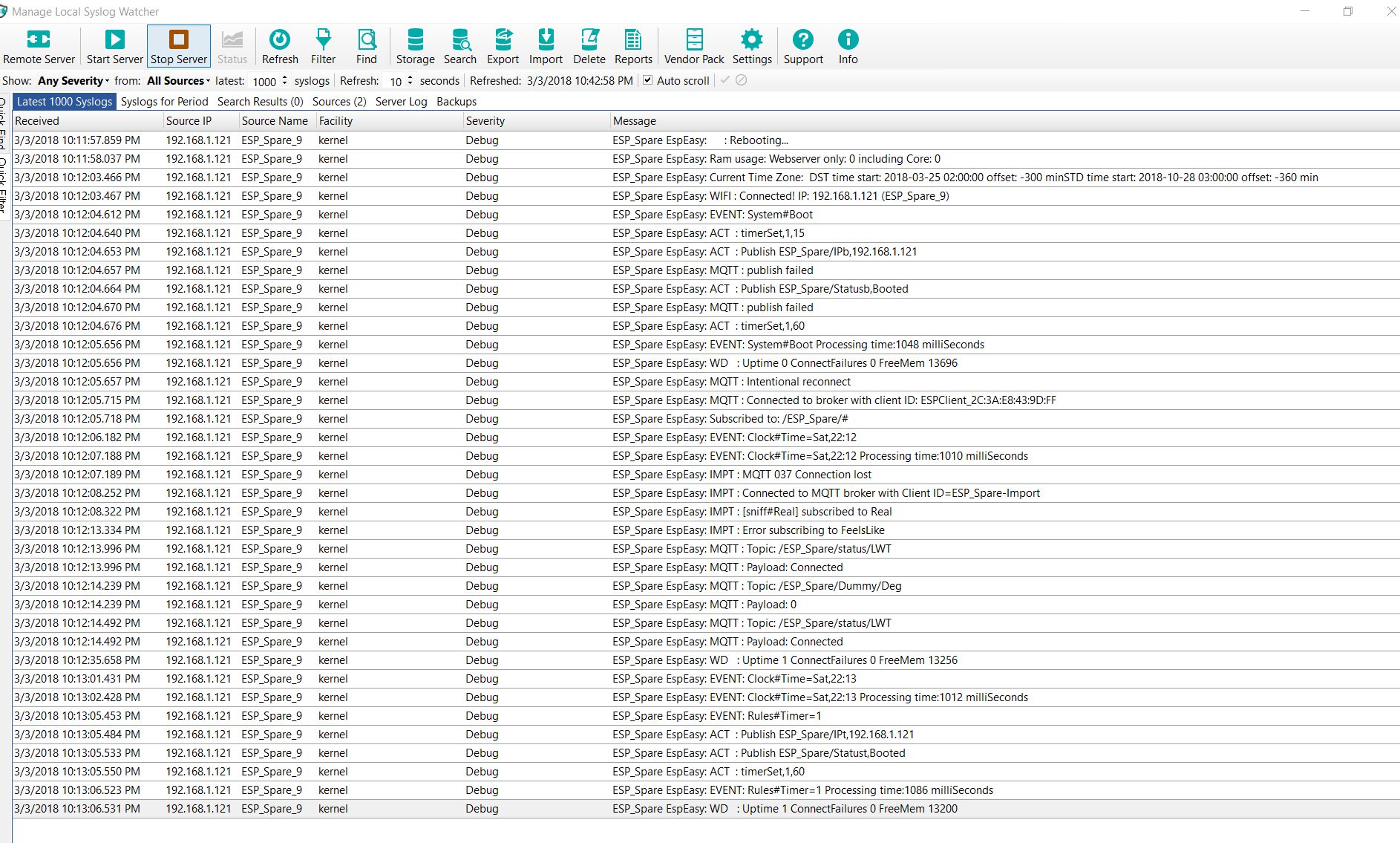Open the Filter tool

point(323,46)
